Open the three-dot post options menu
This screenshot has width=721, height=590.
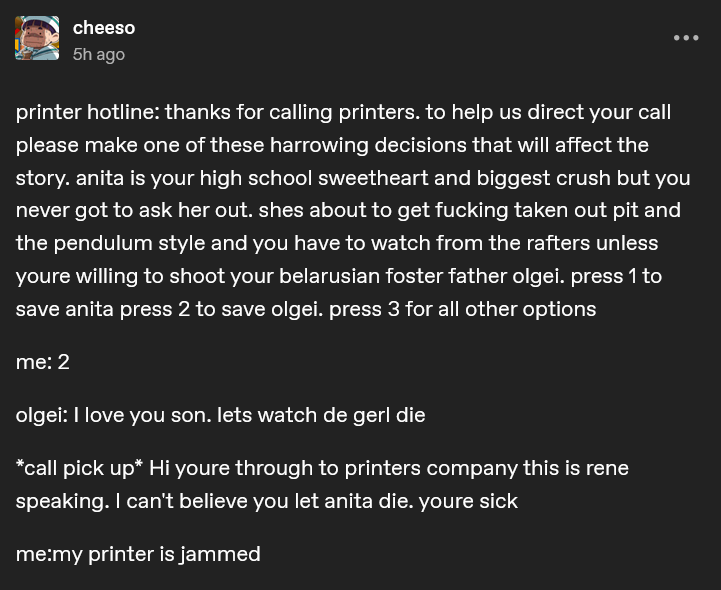(686, 38)
